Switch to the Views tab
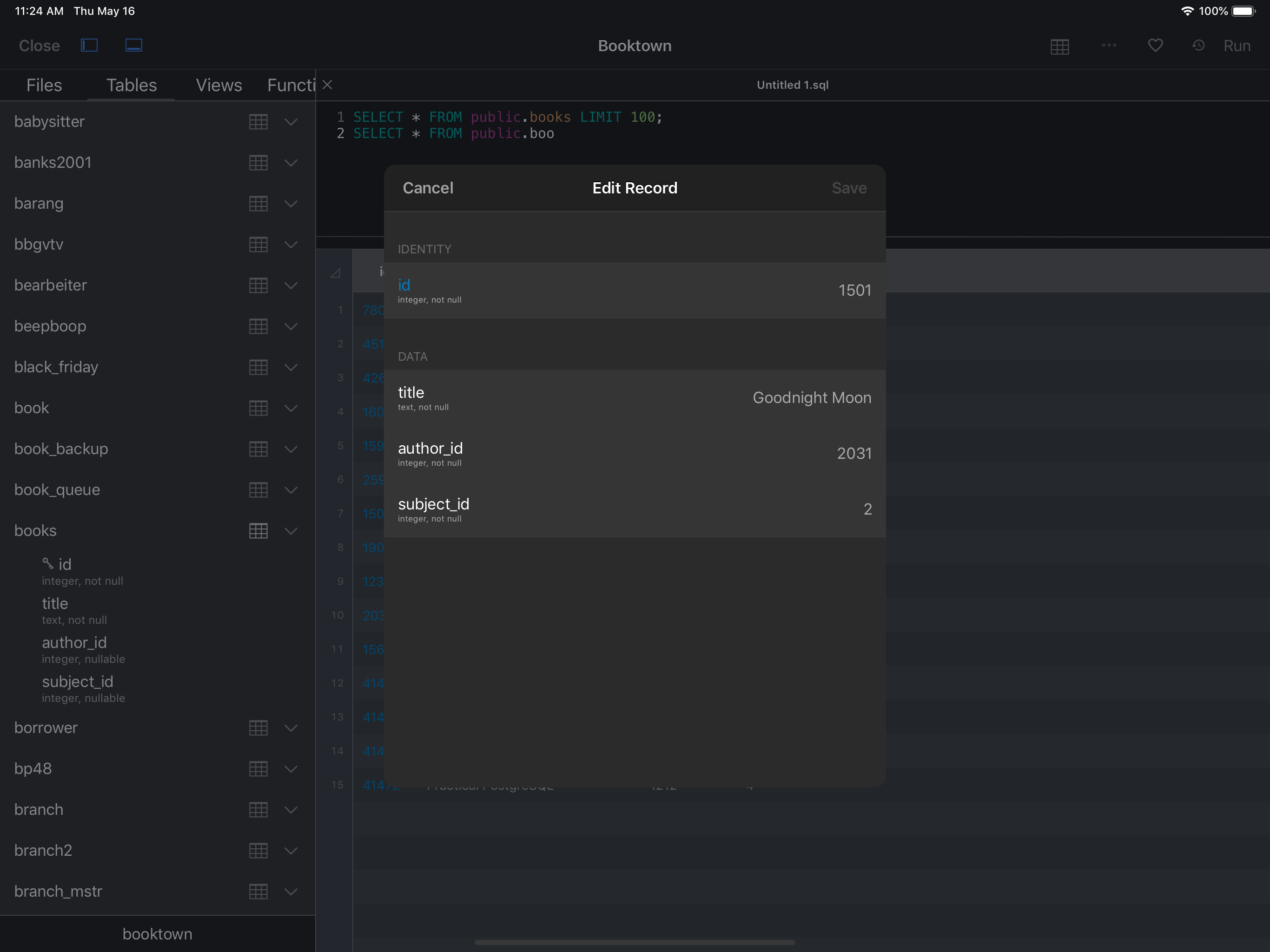This screenshot has height=952, width=1270. click(x=219, y=85)
